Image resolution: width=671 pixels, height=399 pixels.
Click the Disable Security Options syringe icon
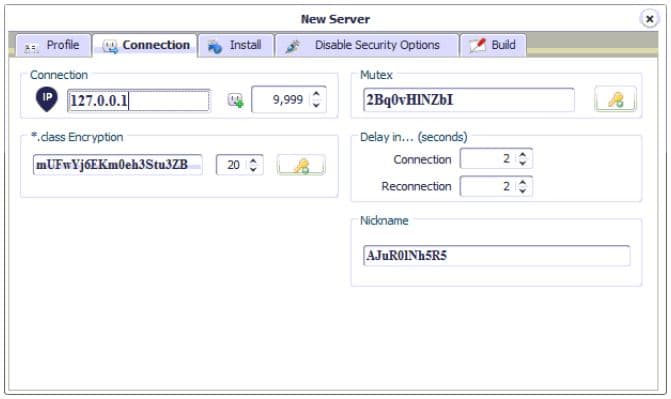coord(293,46)
